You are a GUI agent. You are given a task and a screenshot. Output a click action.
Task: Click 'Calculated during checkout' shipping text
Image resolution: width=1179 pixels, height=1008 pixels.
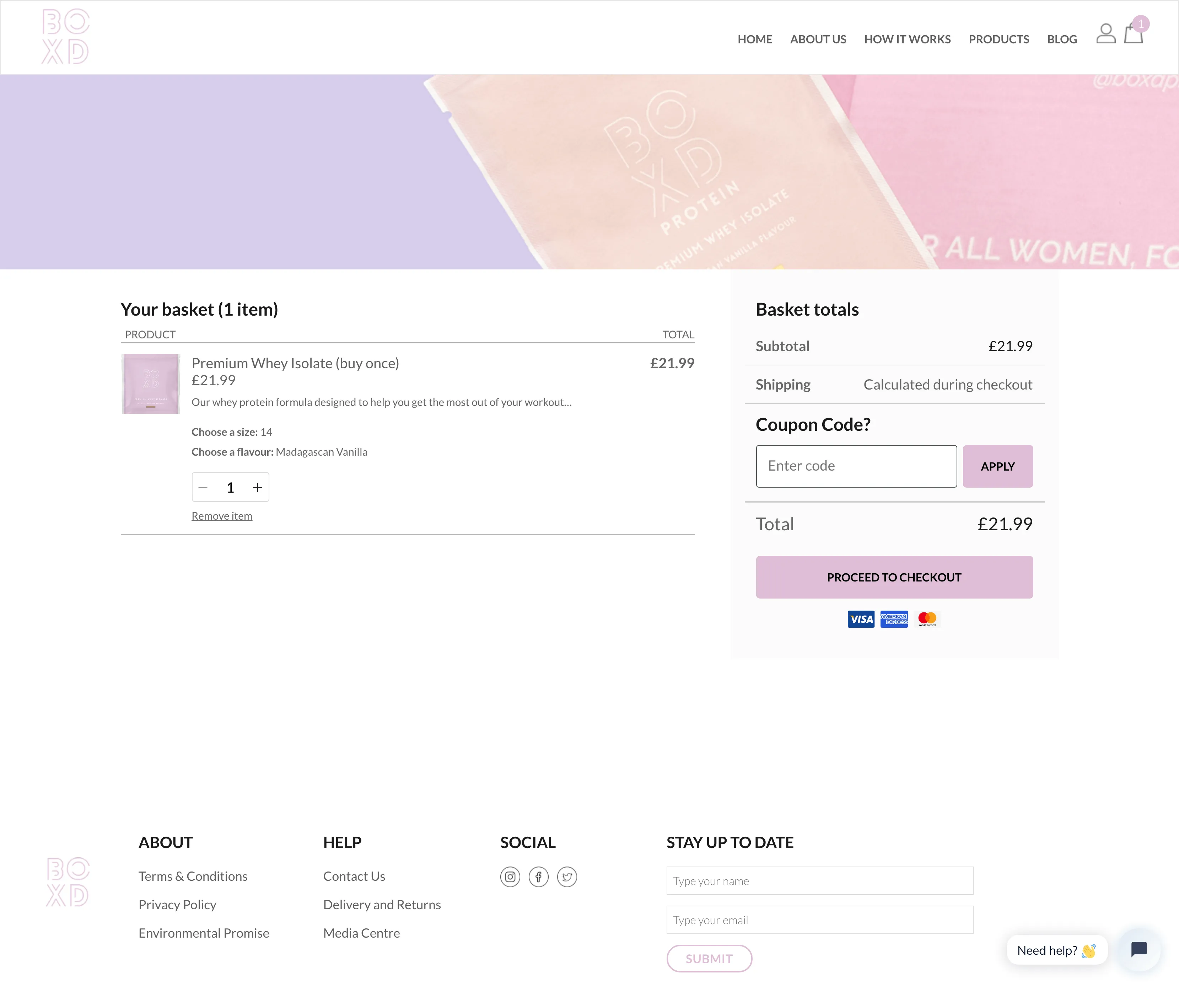[x=947, y=385]
